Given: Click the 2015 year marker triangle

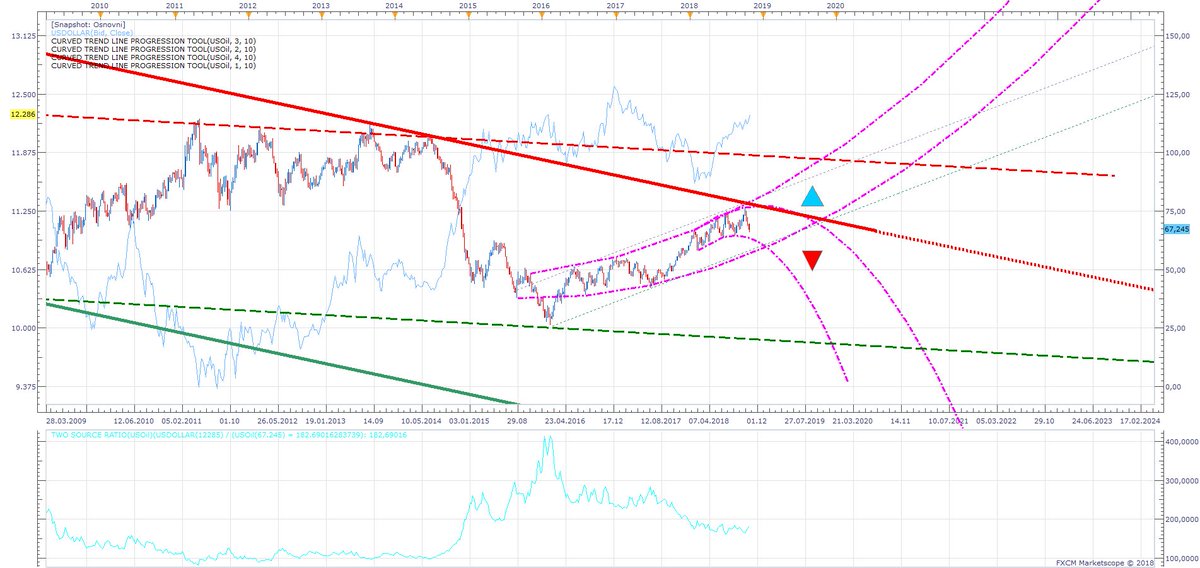Looking at the screenshot, I should pos(467,14).
